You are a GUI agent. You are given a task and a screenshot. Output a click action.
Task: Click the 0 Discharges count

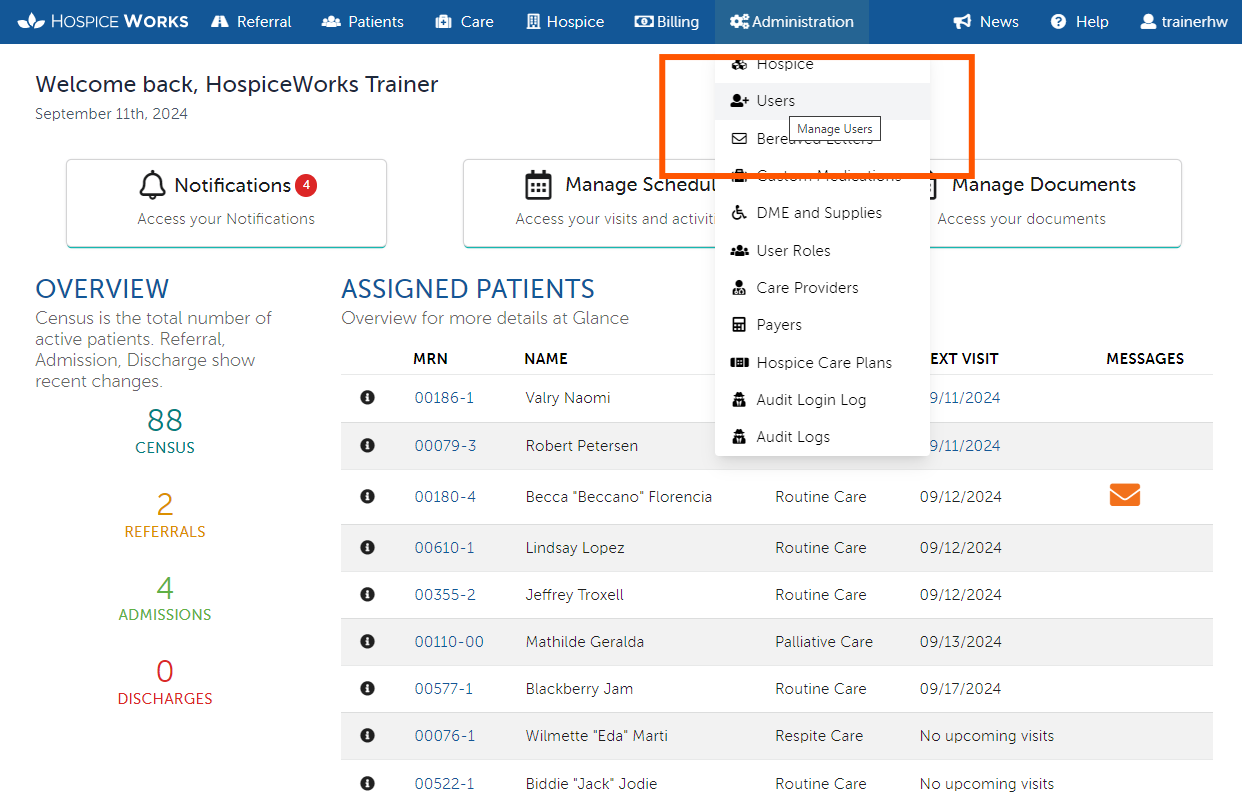pos(165,671)
